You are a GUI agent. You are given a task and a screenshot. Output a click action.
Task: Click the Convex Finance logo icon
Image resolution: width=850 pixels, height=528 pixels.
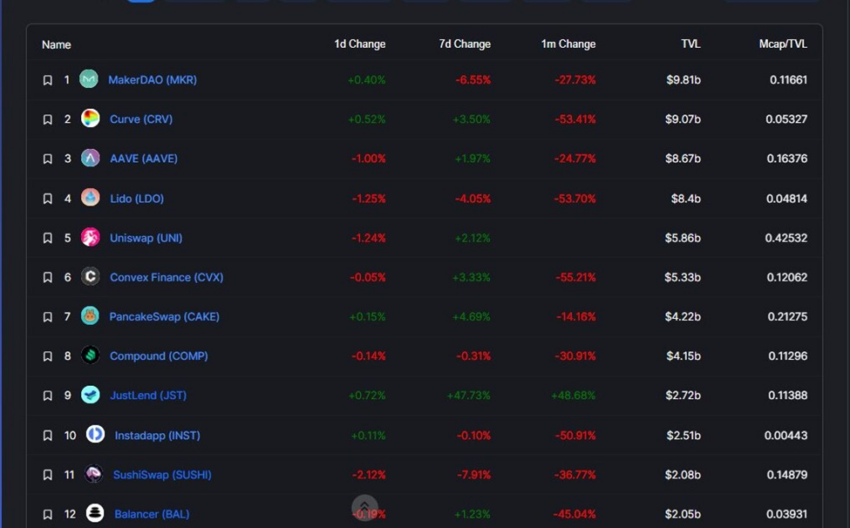pyautogui.click(x=91, y=277)
